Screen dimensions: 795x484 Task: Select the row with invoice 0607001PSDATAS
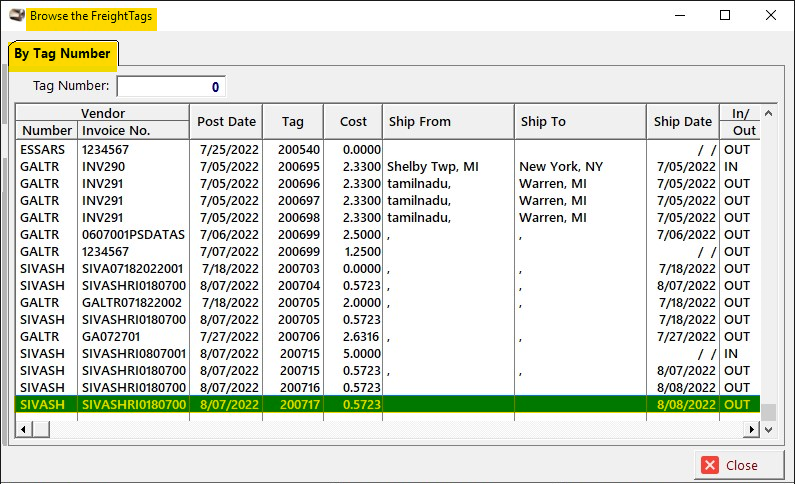coord(388,235)
